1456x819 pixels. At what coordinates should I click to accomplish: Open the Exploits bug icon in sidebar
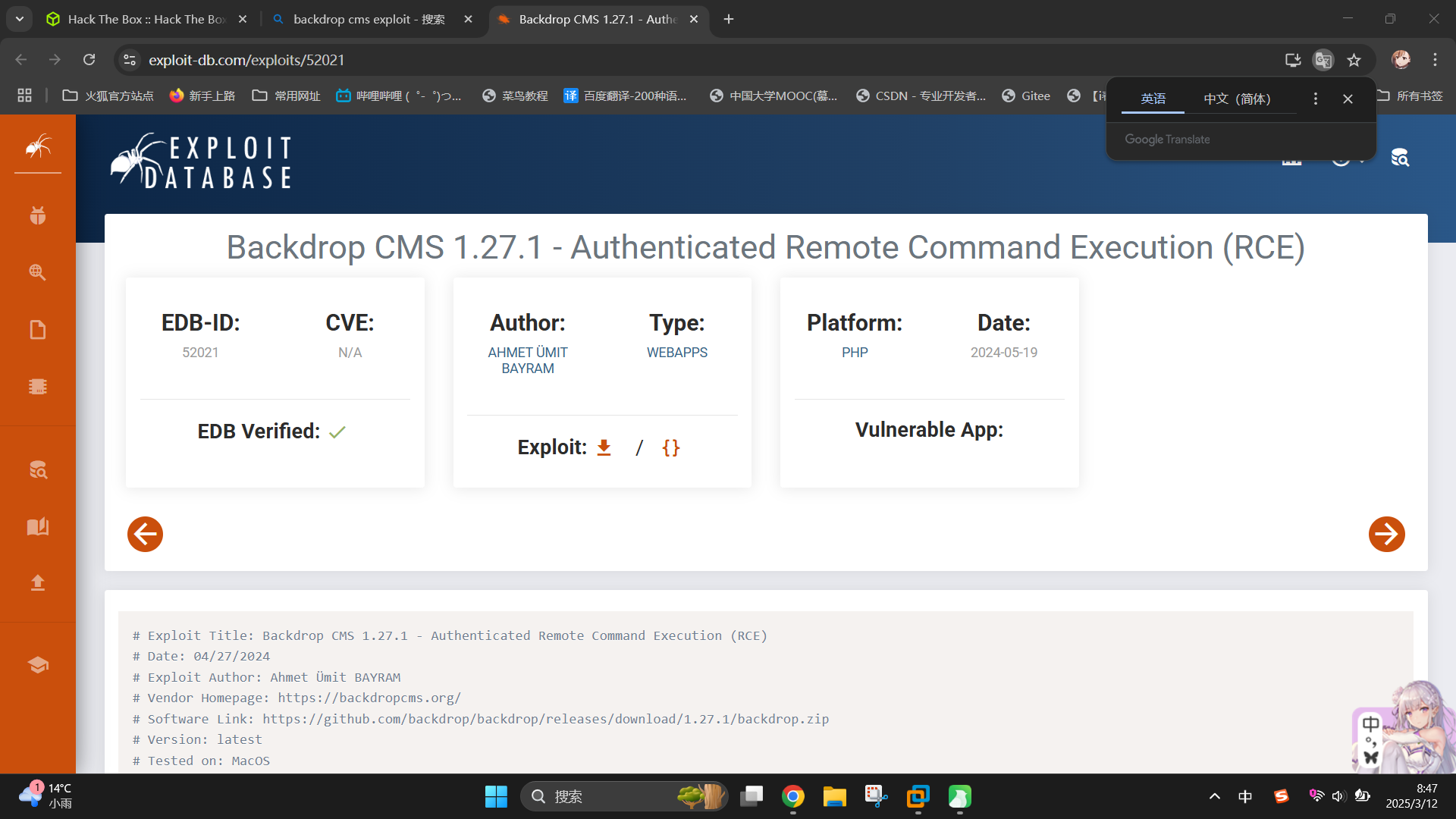38,215
